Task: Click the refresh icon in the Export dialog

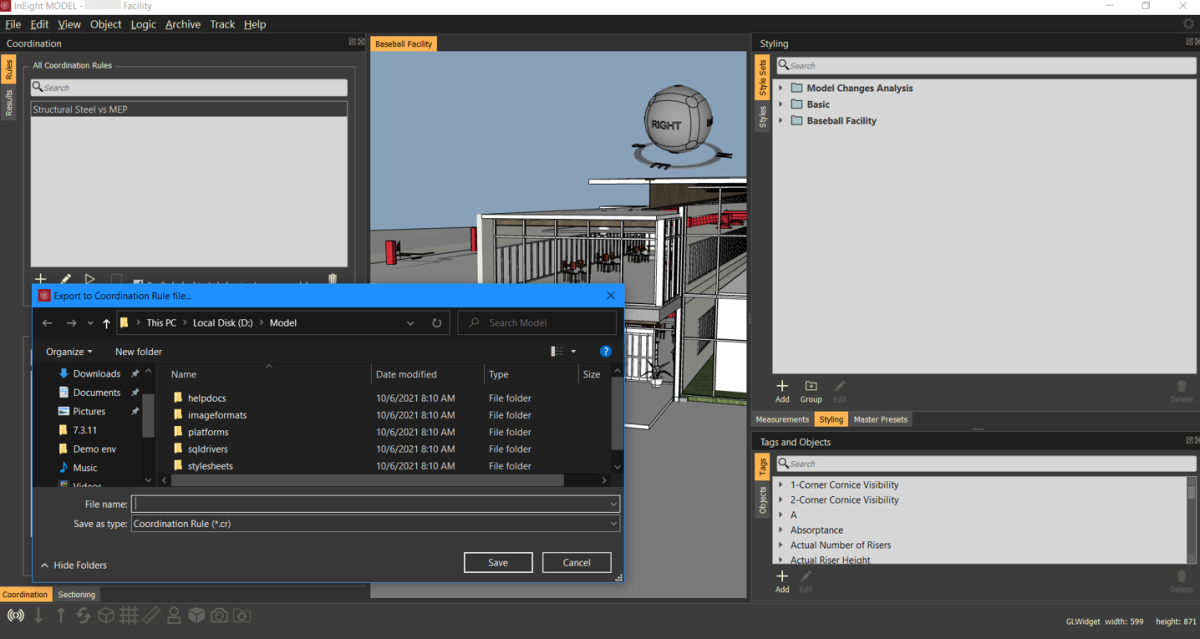Action: [436, 323]
